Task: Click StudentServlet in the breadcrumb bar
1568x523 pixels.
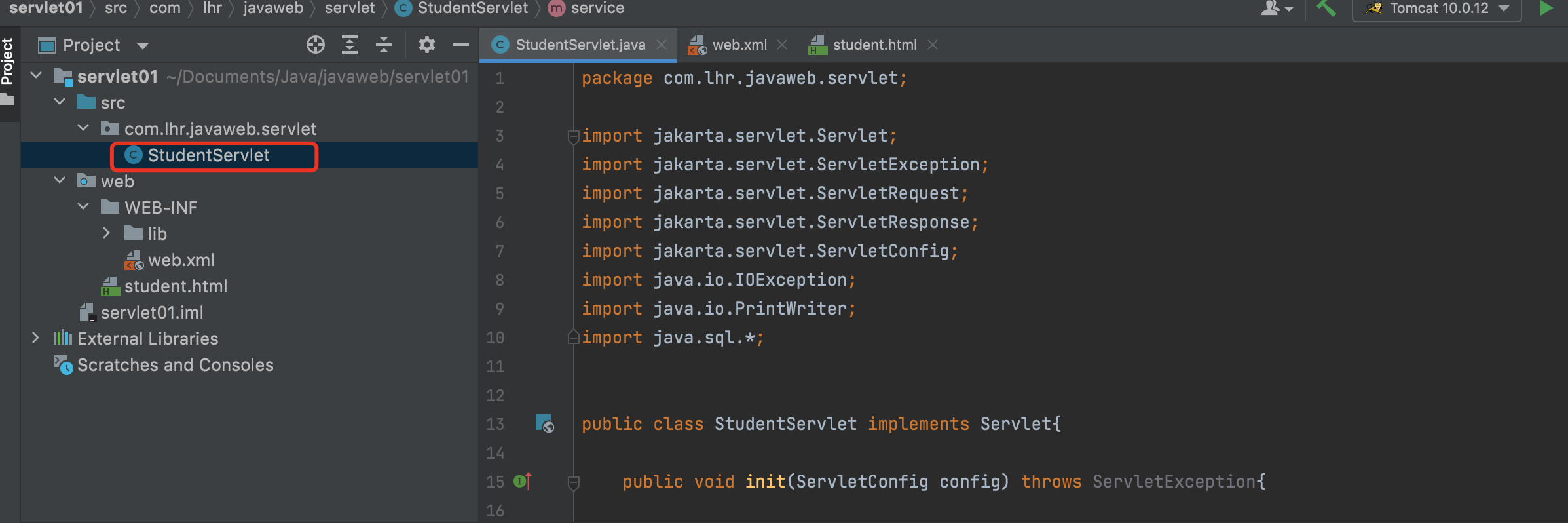Action: point(461,8)
